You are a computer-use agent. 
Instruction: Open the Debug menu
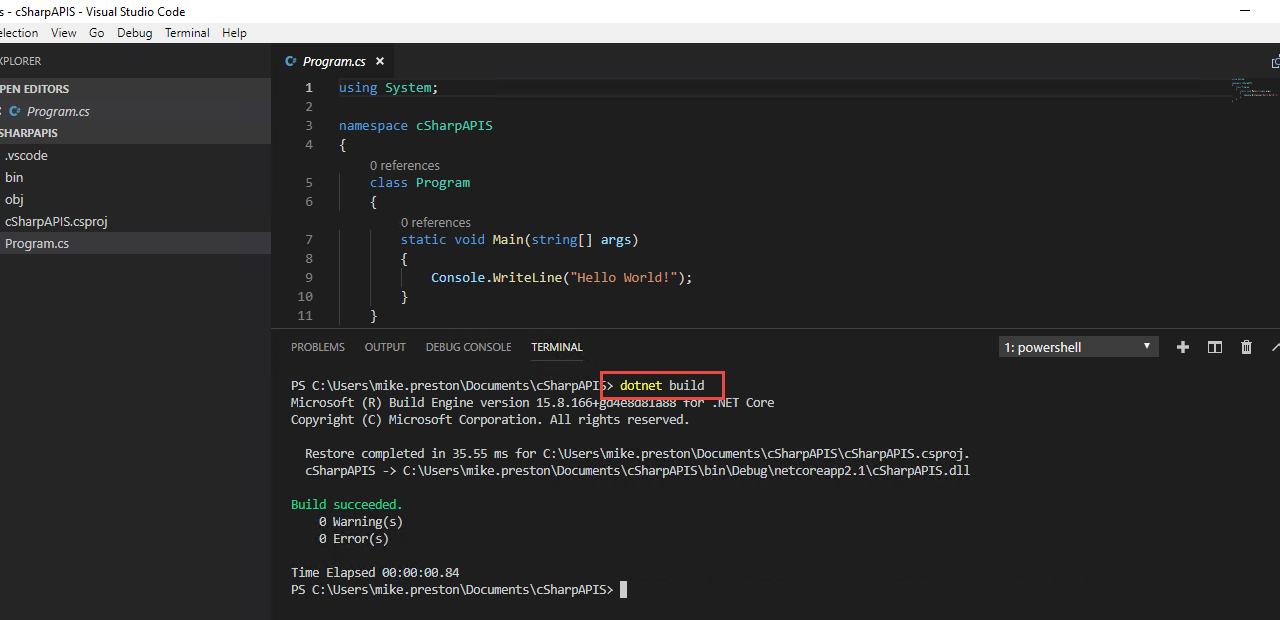[135, 33]
